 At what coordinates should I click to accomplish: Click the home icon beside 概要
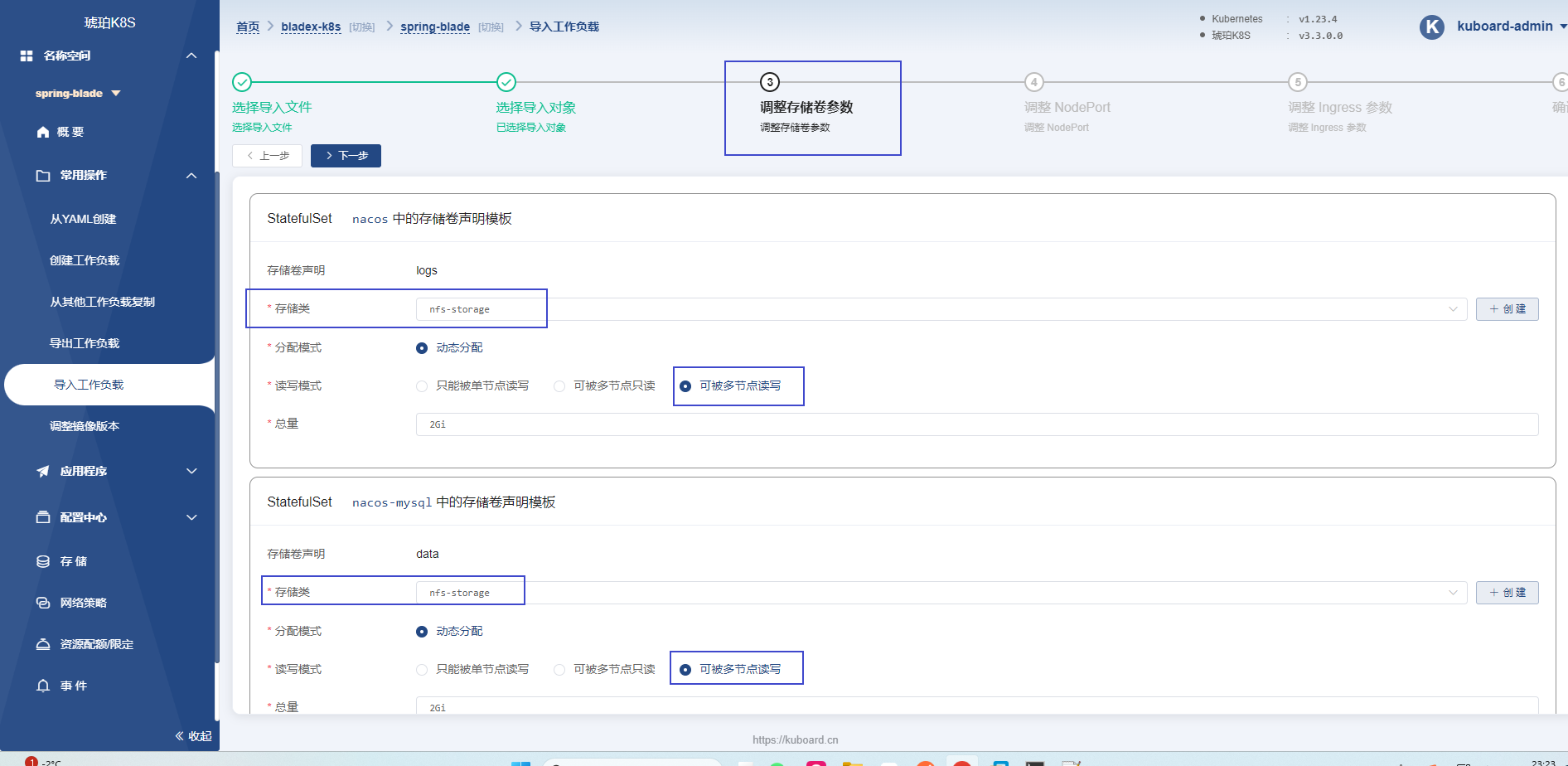pos(43,132)
